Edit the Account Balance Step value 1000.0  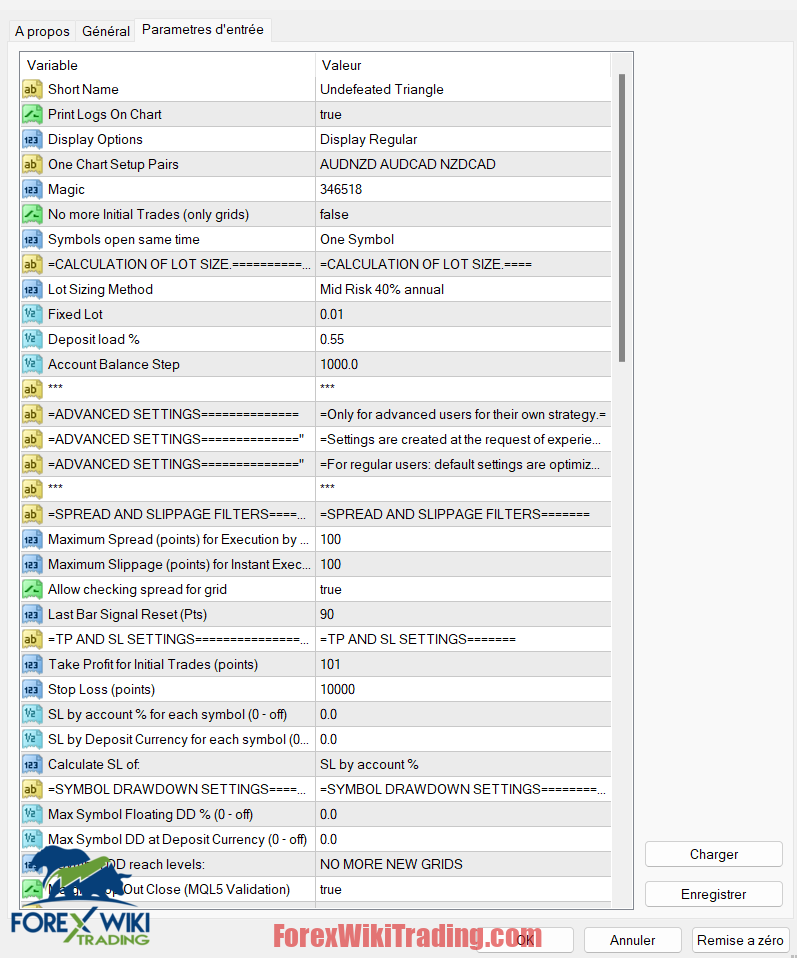pyautogui.click(x=463, y=364)
